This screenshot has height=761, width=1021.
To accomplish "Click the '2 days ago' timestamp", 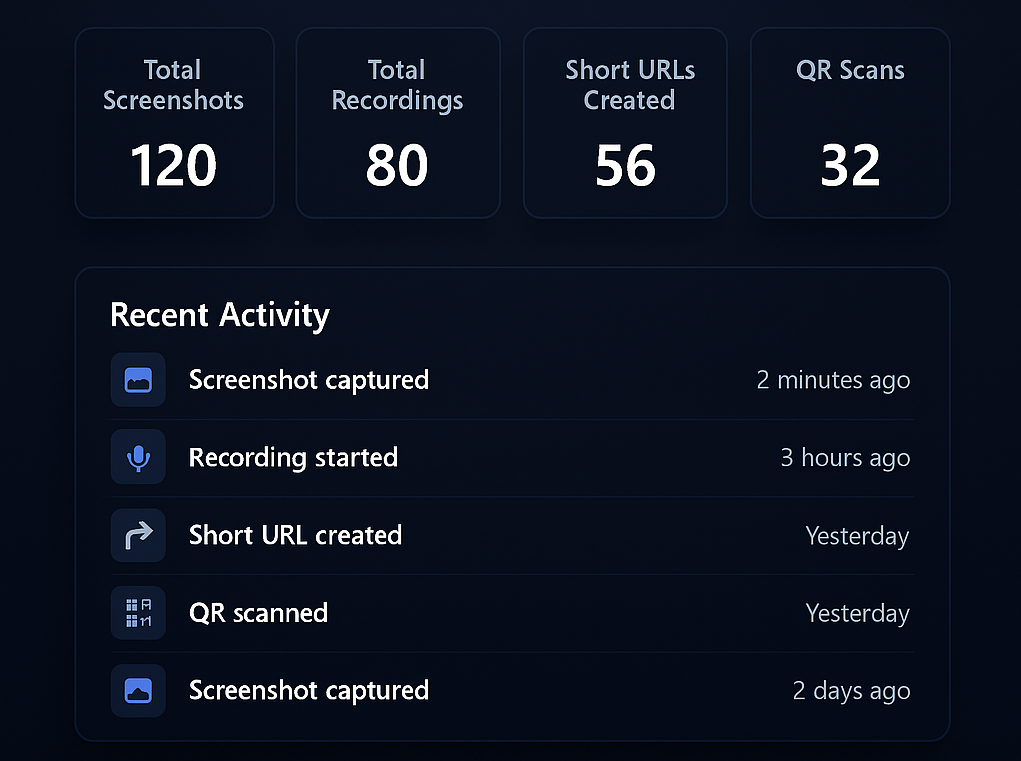I will tap(851, 690).
